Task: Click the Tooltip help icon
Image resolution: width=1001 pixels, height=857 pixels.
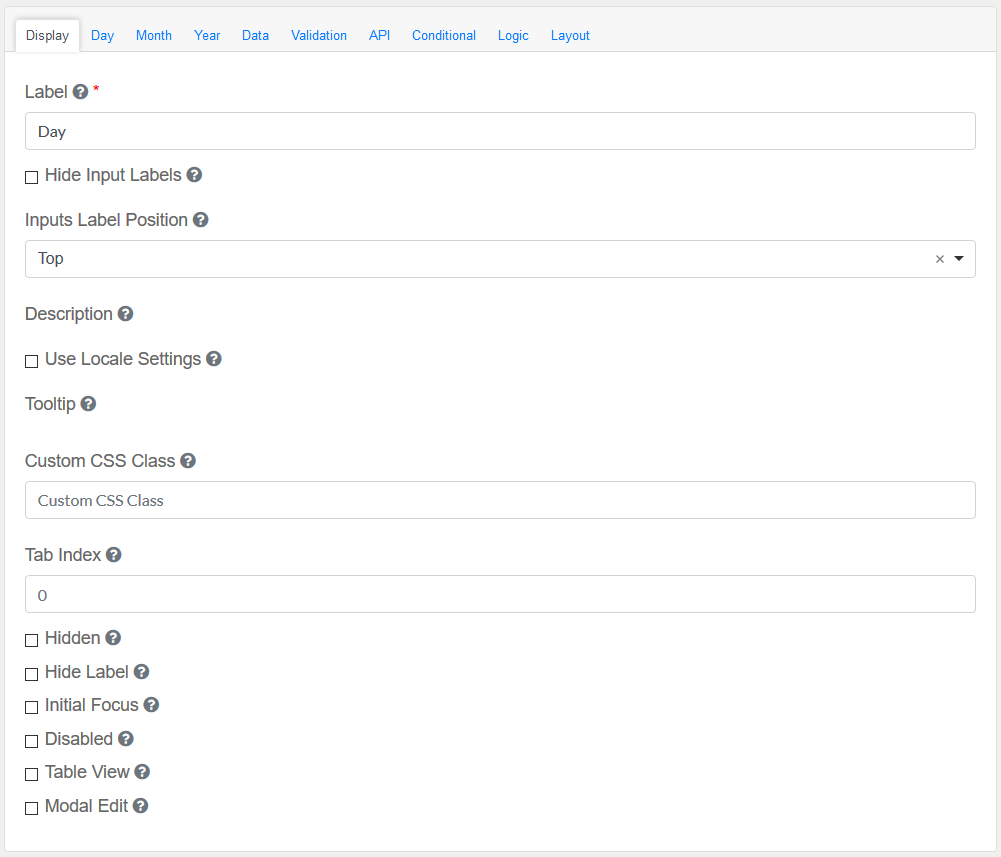Action: 89,404
